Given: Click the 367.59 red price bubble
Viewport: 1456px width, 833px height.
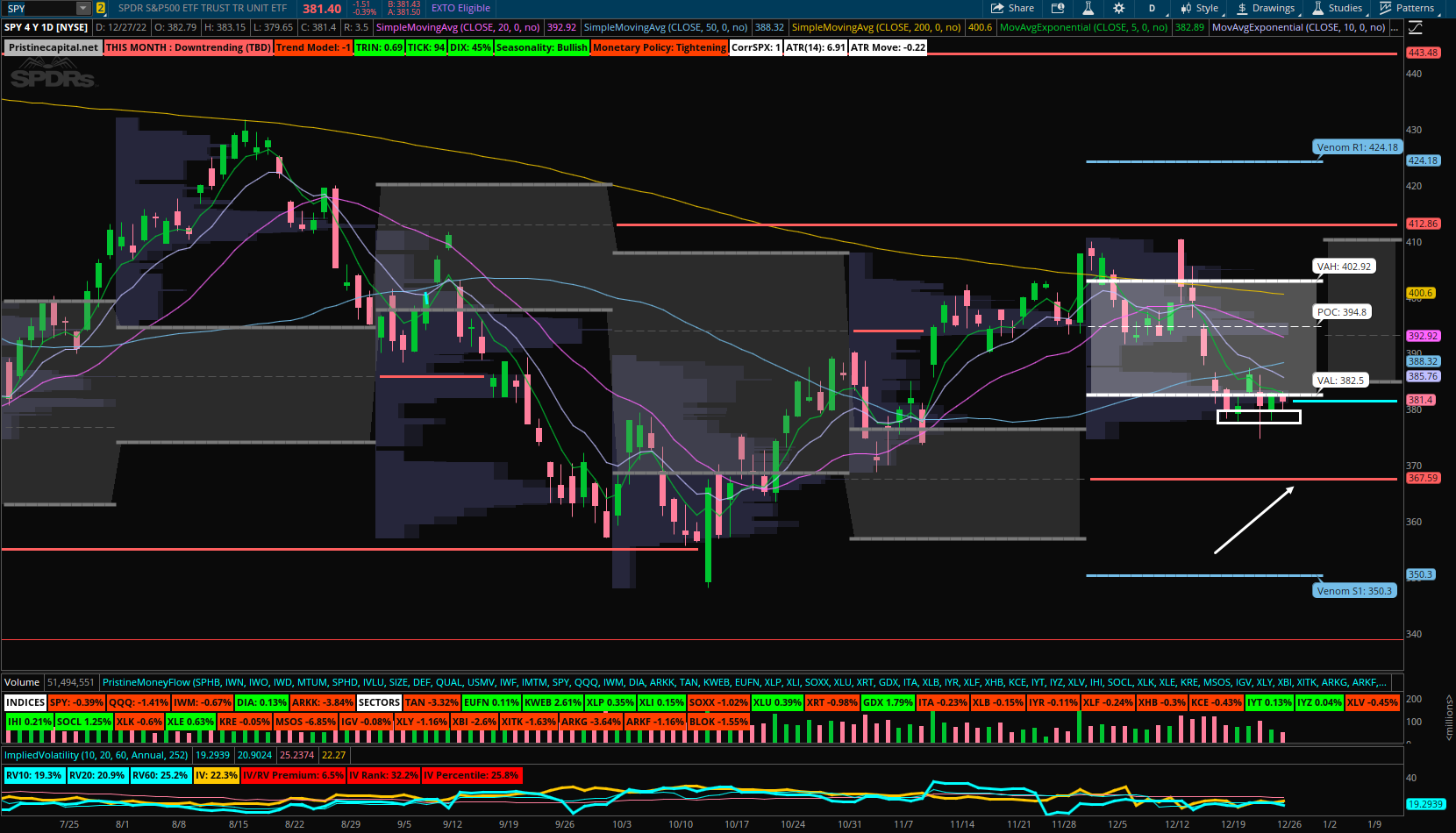Looking at the screenshot, I should click(1423, 478).
